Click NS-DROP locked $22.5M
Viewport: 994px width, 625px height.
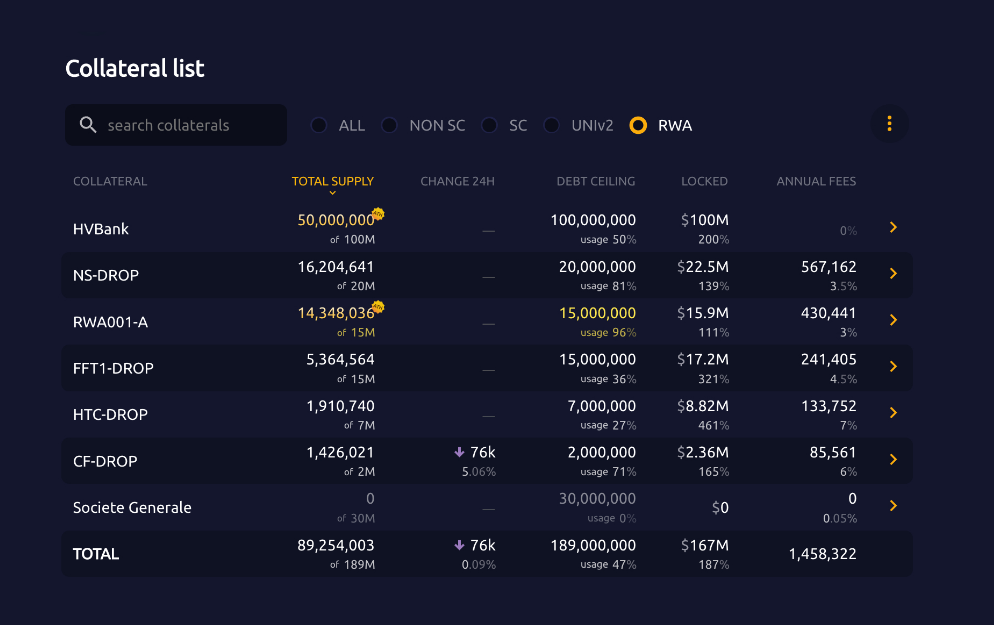pyautogui.click(x=703, y=267)
